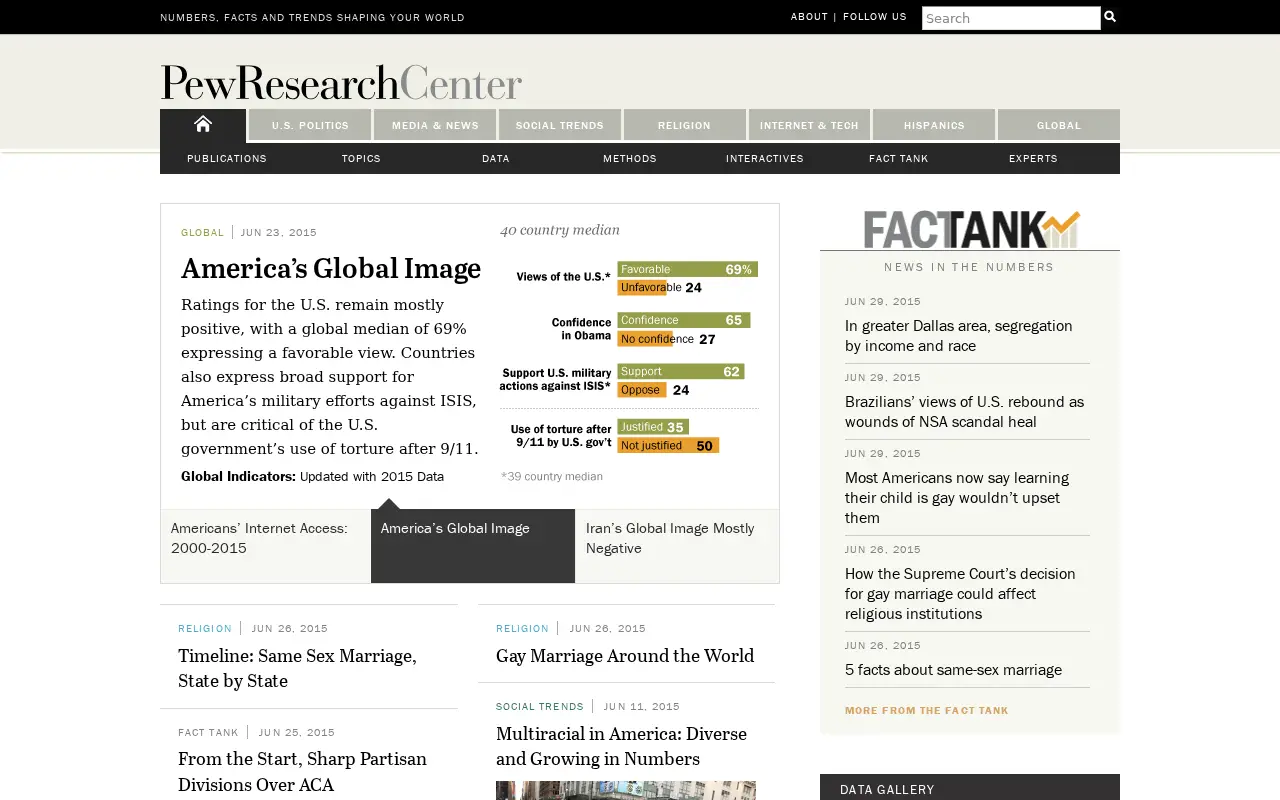1280x800 pixels.
Task: Open the America's Global Image headline
Action: [331, 268]
